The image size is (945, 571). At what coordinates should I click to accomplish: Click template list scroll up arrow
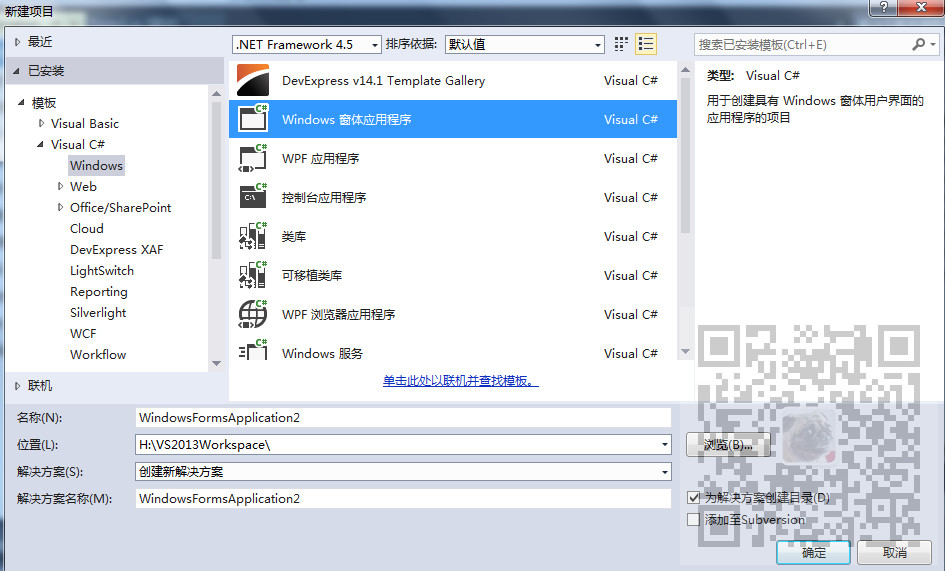coord(685,70)
